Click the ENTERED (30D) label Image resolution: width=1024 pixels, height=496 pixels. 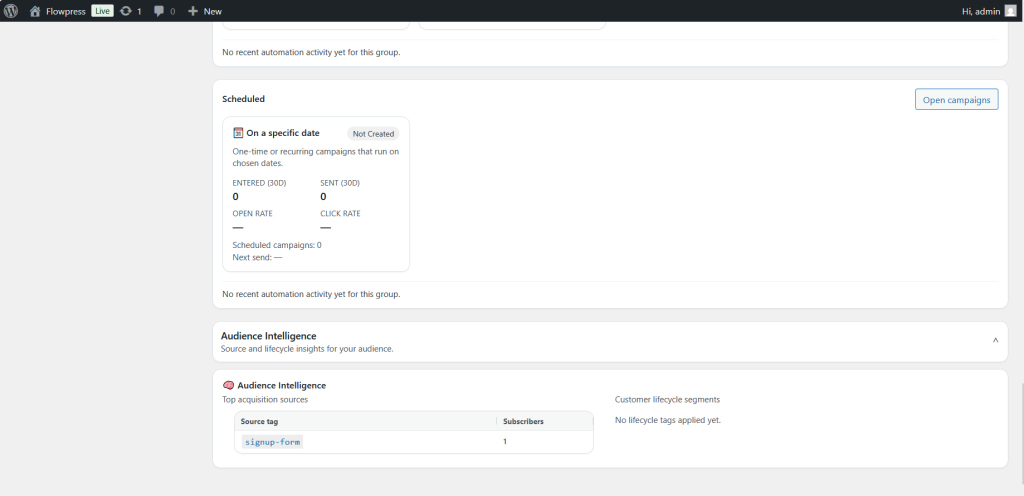pyautogui.click(x=259, y=183)
